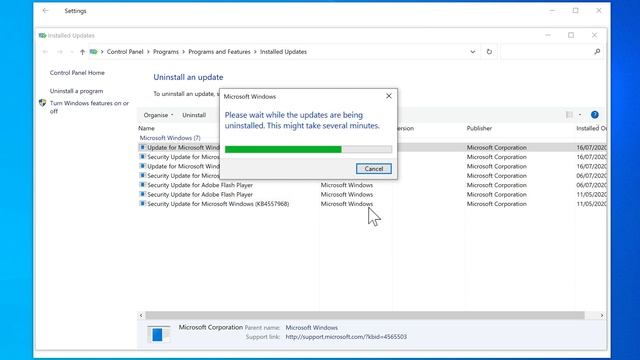The image size is (640, 360).
Task: Click the Cancel button in the uninstall dialog
Action: [x=373, y=169]
